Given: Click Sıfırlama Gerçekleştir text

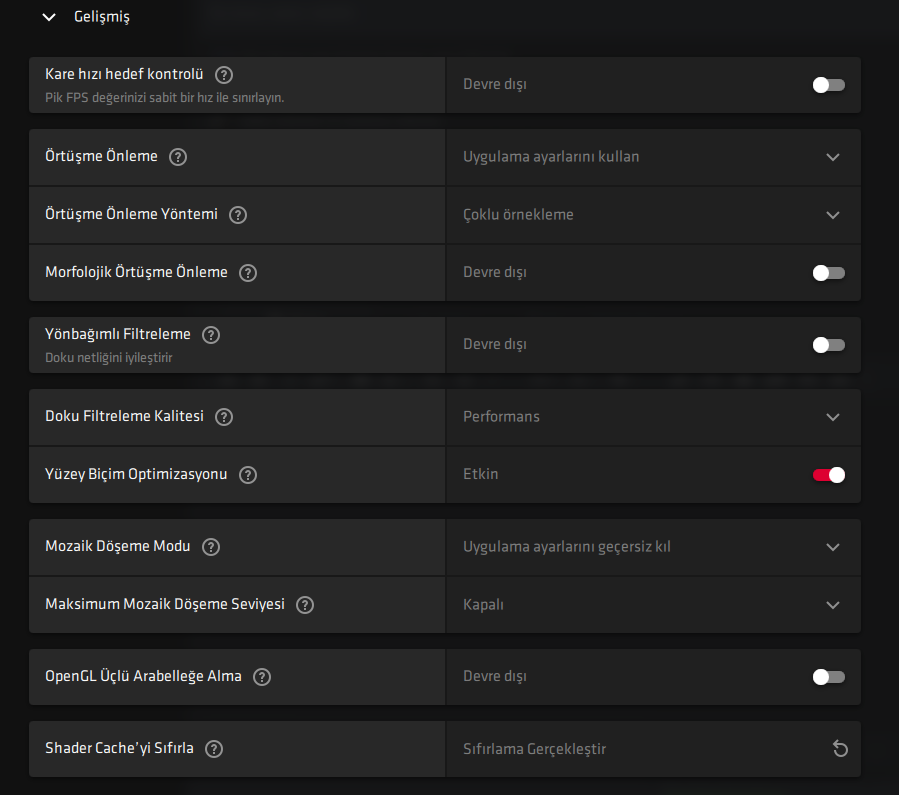Looking at the screenshot, I should click(x=534, y=749).
